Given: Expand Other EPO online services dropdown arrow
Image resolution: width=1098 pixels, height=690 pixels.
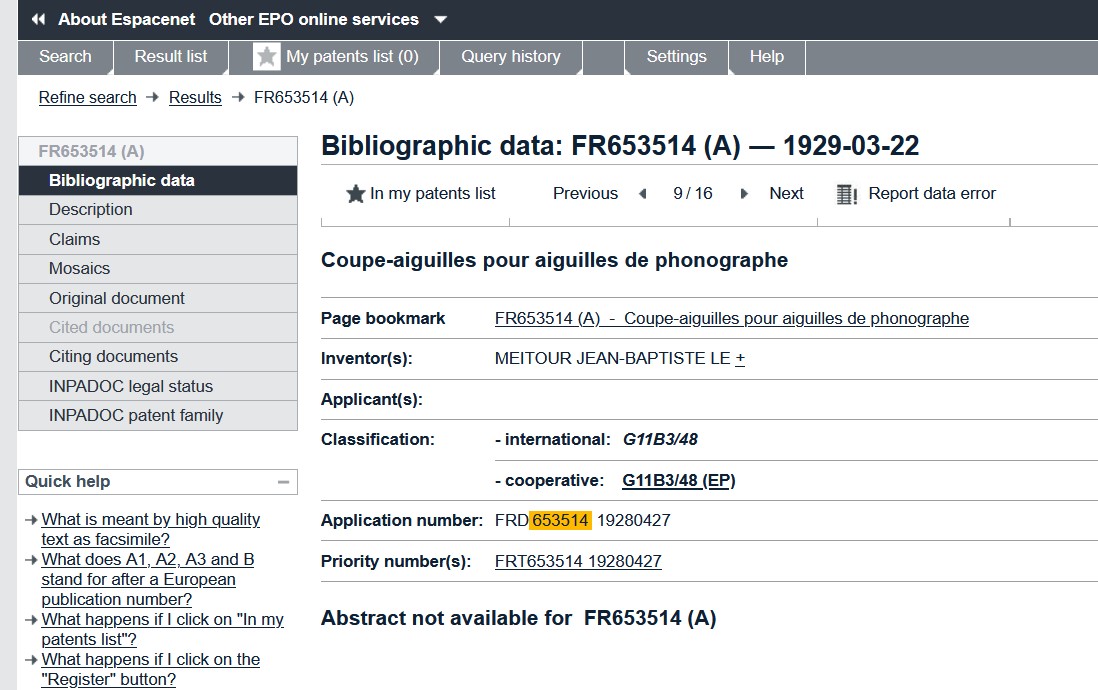Looking at the screenshot, I should coord(441,20).
